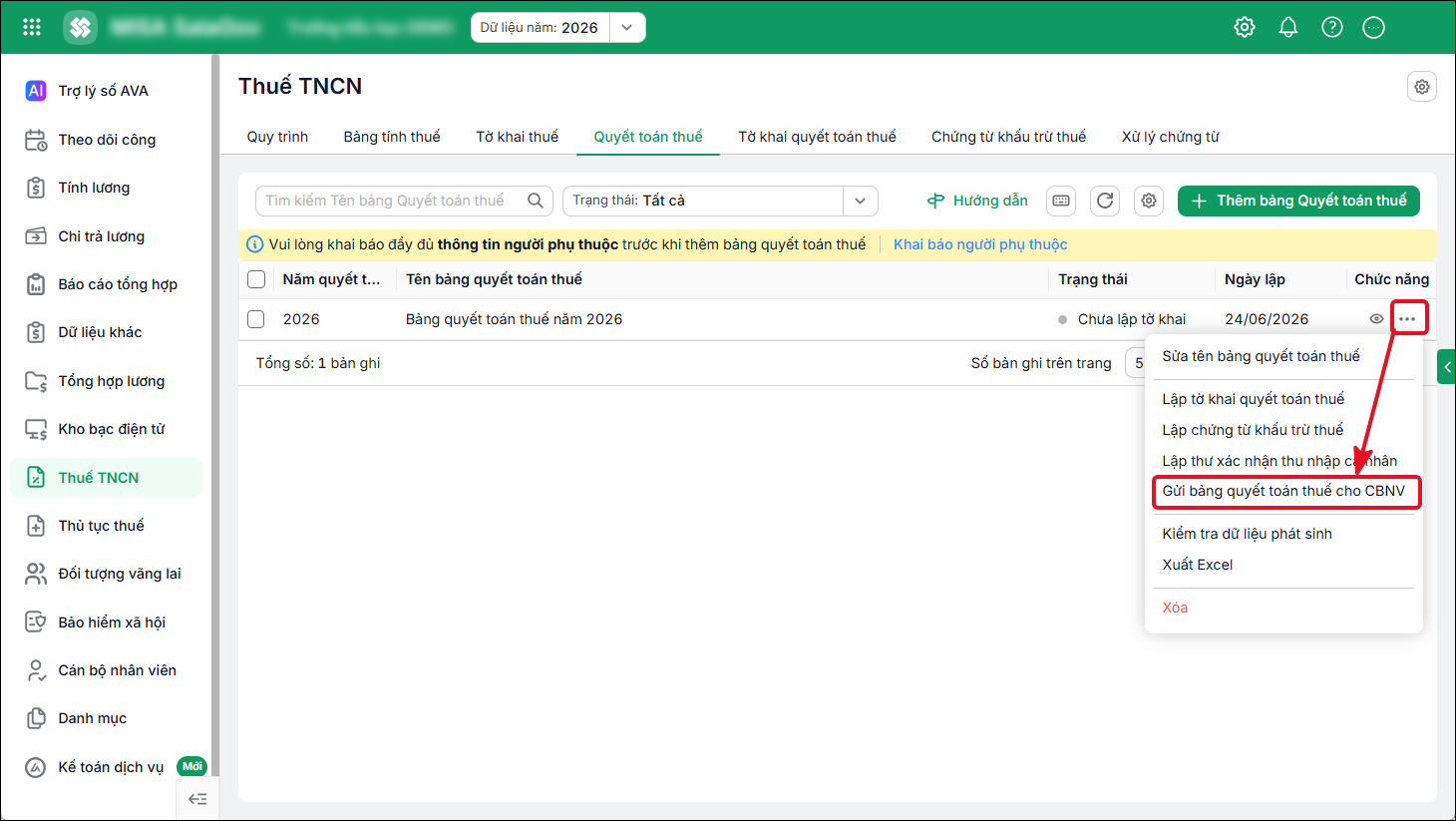Click the Tổng hợp lương folder icon

point(36,381)
